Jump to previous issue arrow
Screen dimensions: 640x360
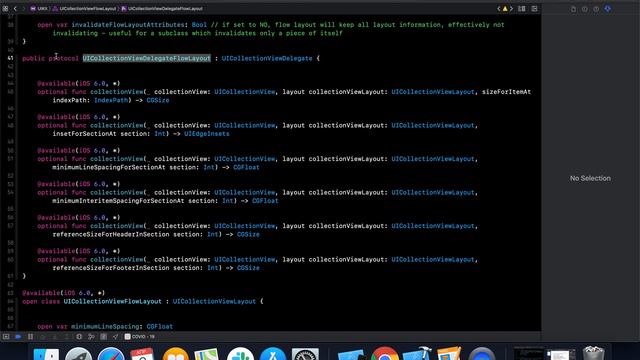pos(498,9)
